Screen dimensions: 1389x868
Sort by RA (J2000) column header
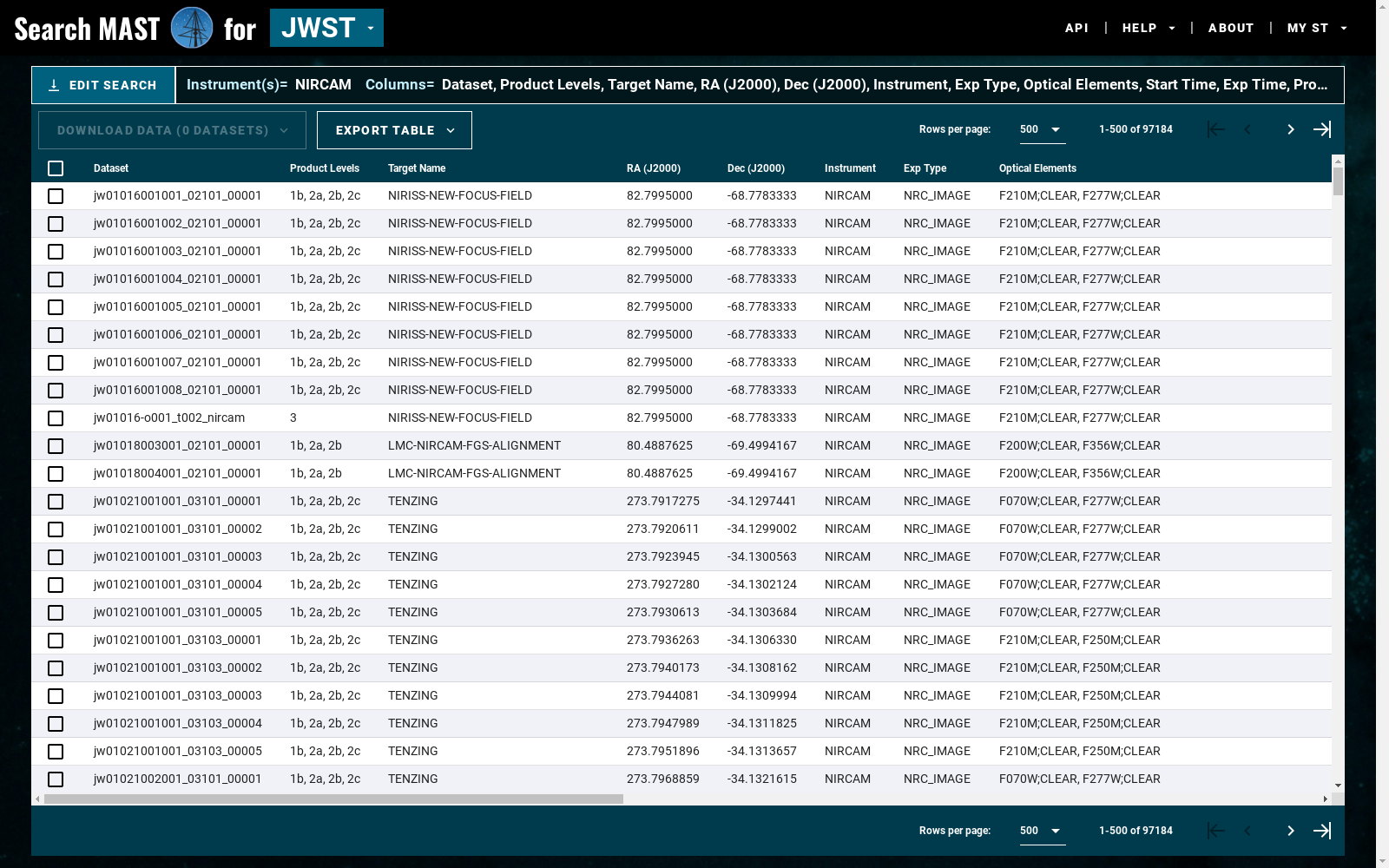click(x=653, y=168)
